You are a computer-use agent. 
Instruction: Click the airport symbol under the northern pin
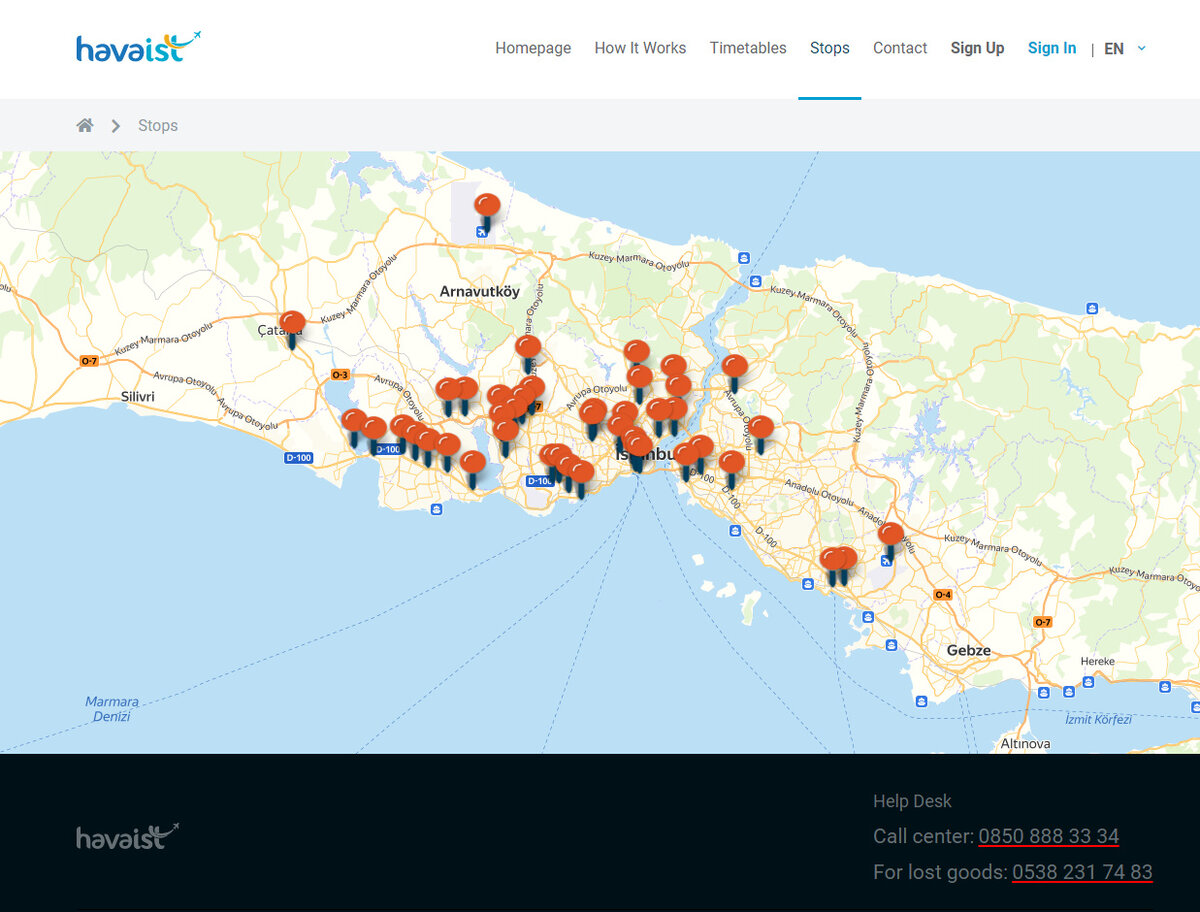click(482, 232)
